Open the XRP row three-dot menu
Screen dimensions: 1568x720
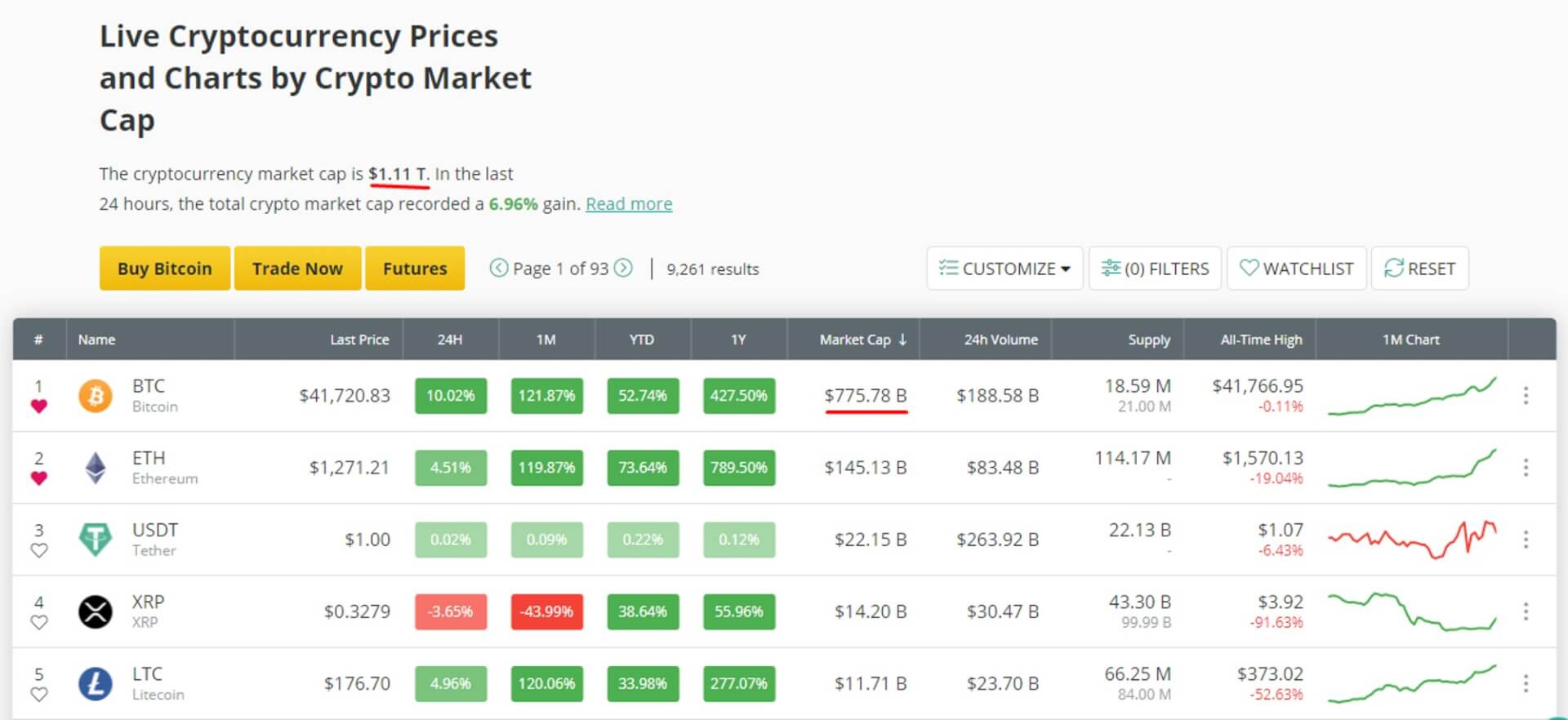tap(1526, 611)
